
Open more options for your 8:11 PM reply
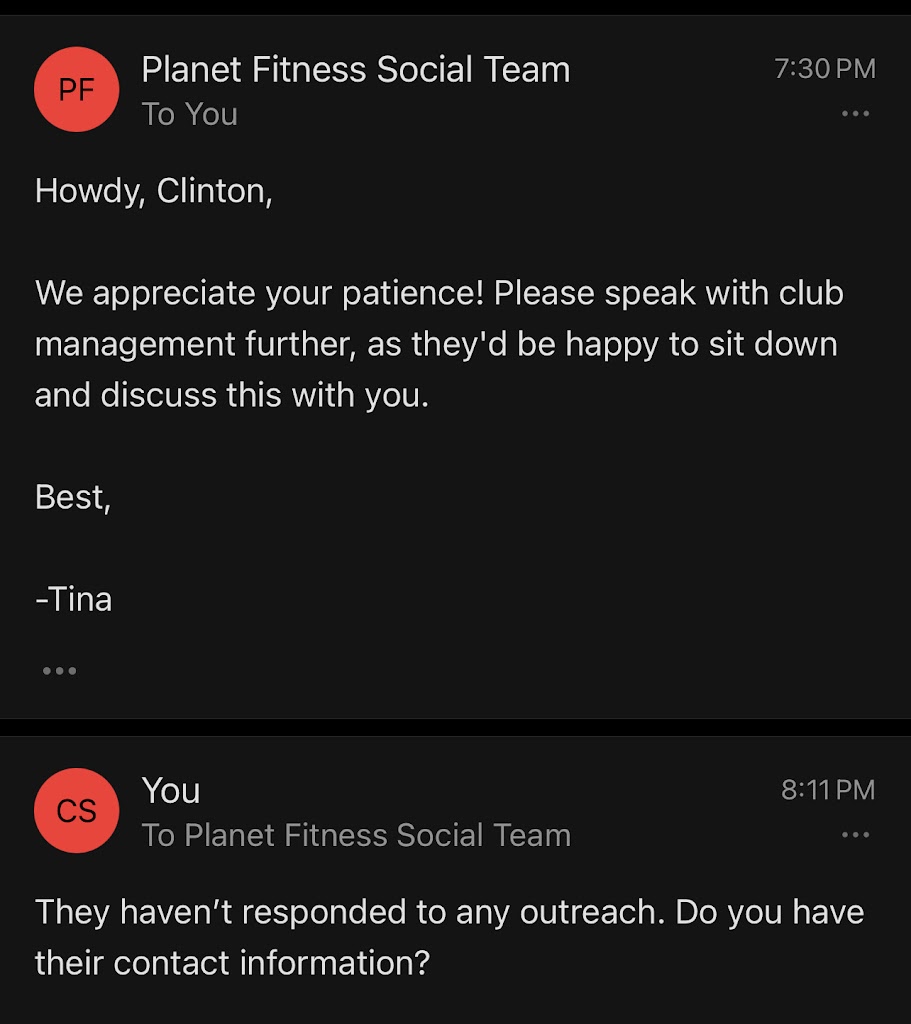coord(855,835)
